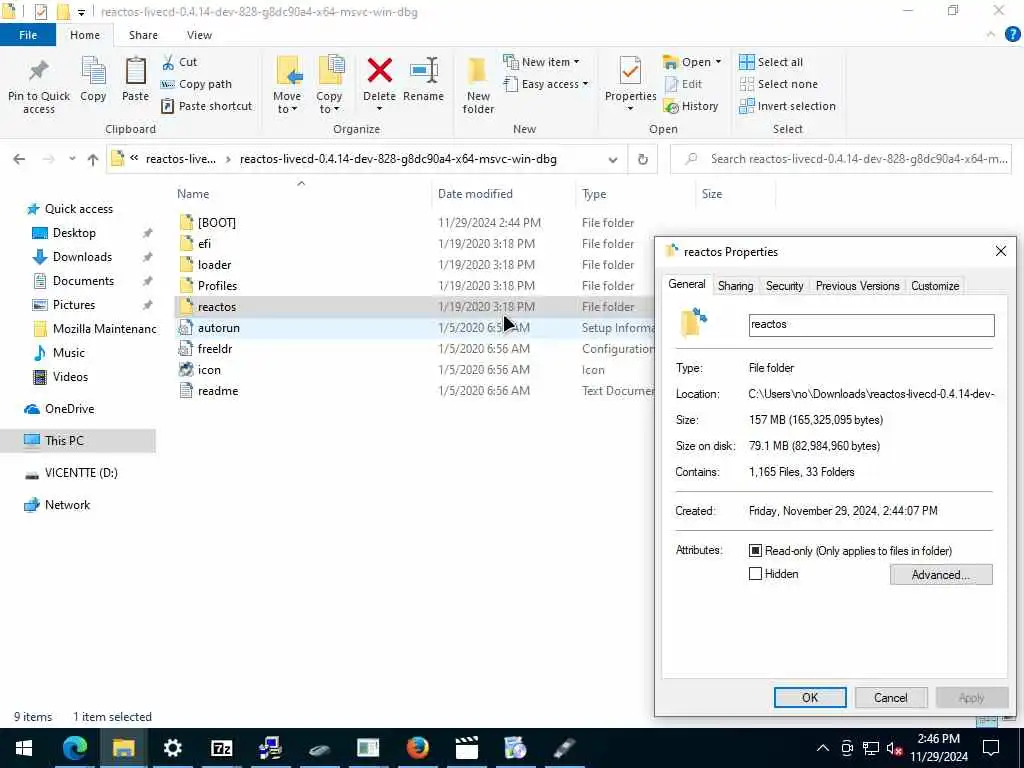The width and height of the screenshot is (1024, 768).
Task: Refresh the current folder view
Action: (643, 159)
